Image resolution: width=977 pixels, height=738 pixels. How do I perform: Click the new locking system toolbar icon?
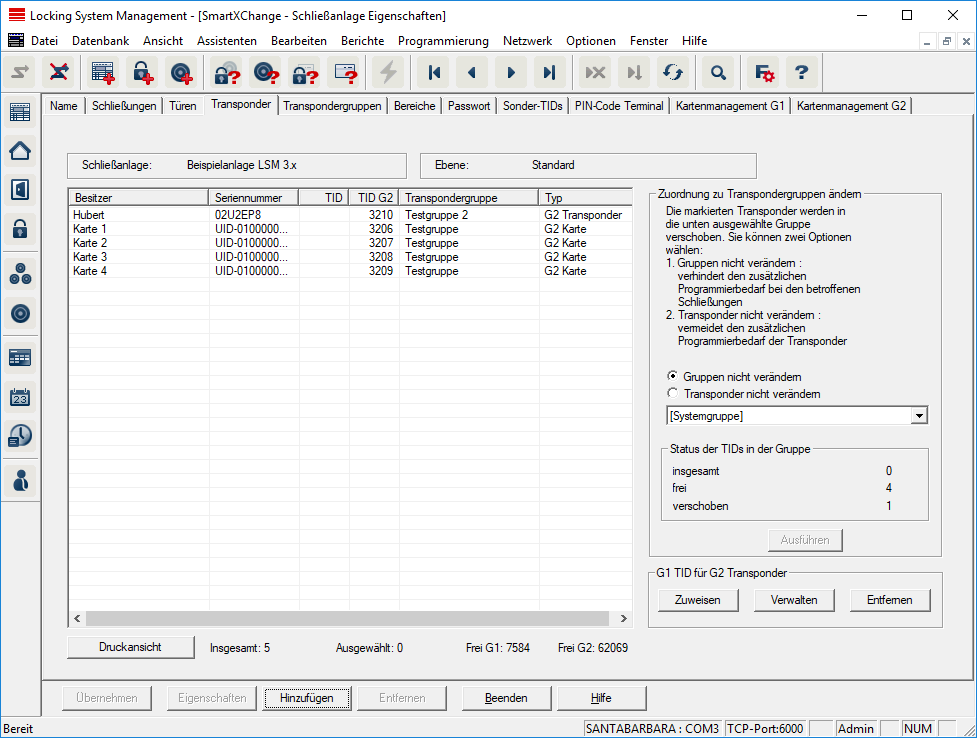(103, 73)
